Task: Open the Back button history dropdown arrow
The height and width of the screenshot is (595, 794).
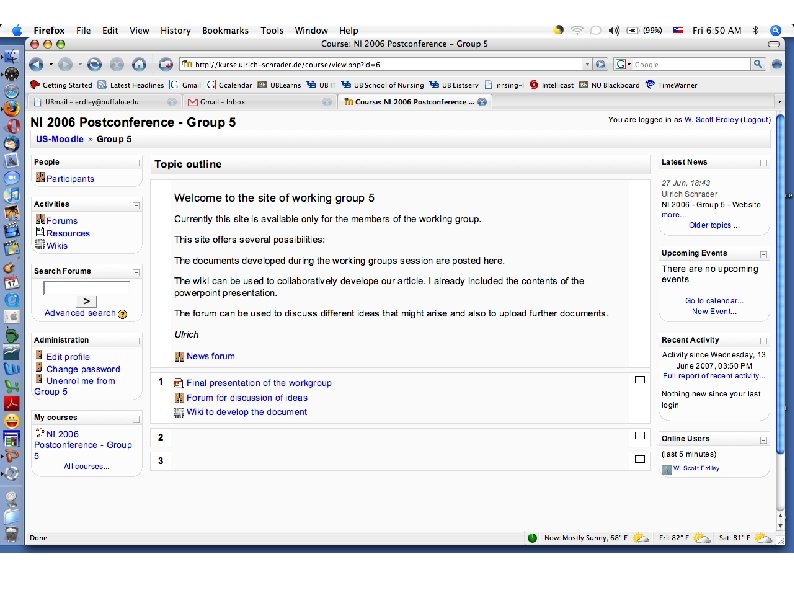Action: [x=51, y=64]
